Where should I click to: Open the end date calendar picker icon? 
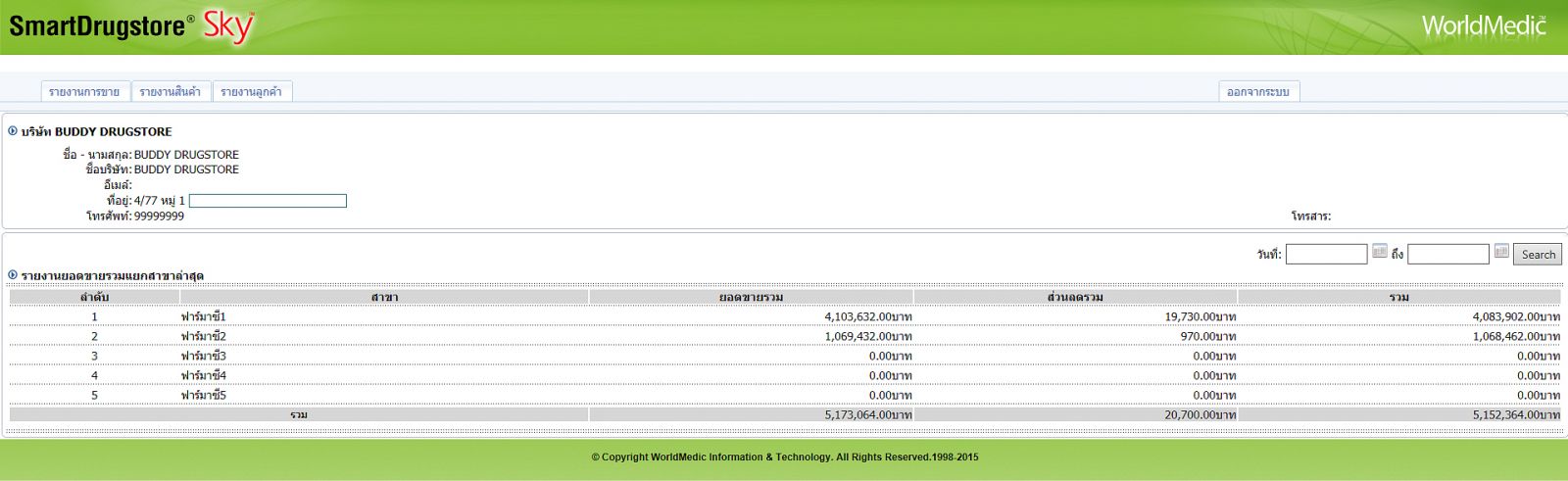[x=1500, y=252]
